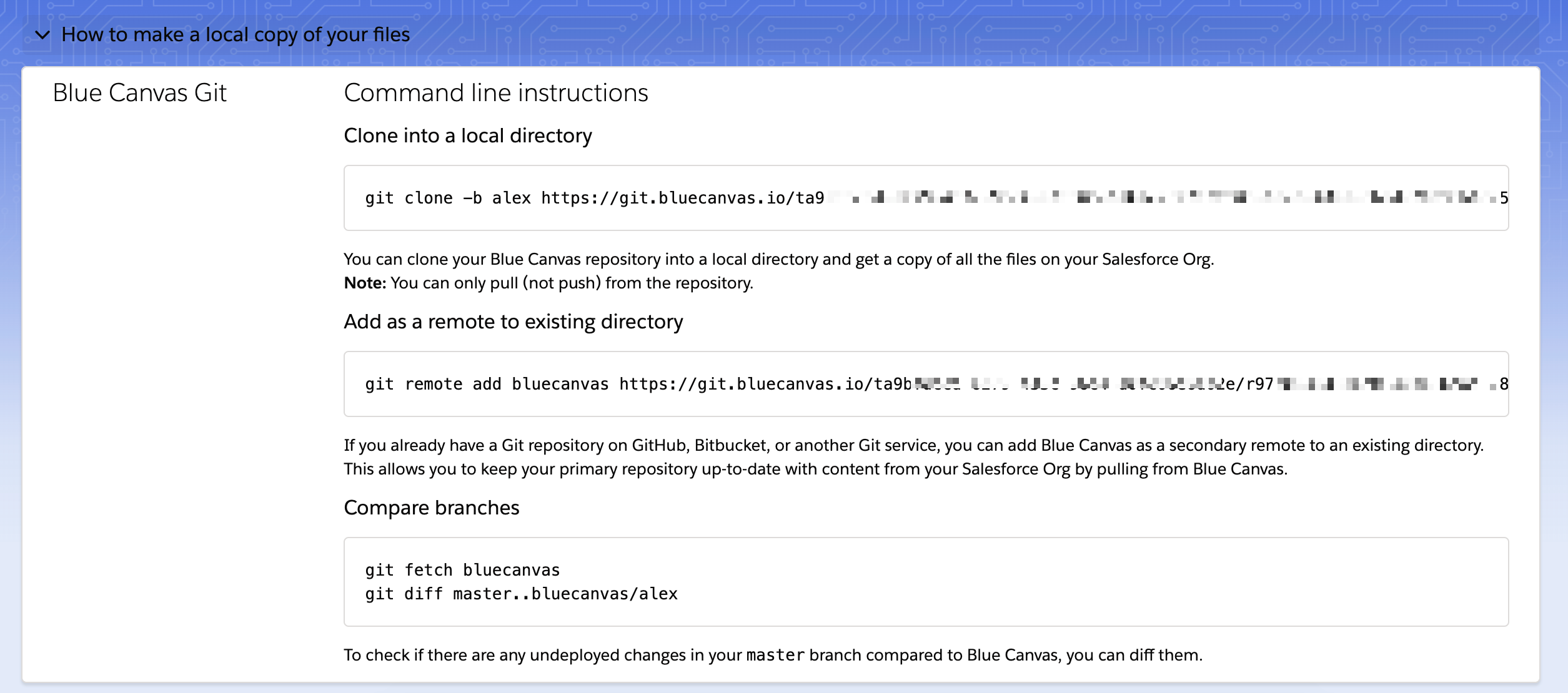Click the Blue Canvas Git heading
This screenshot has height=693, width=1568.
[x=139, y=93]
